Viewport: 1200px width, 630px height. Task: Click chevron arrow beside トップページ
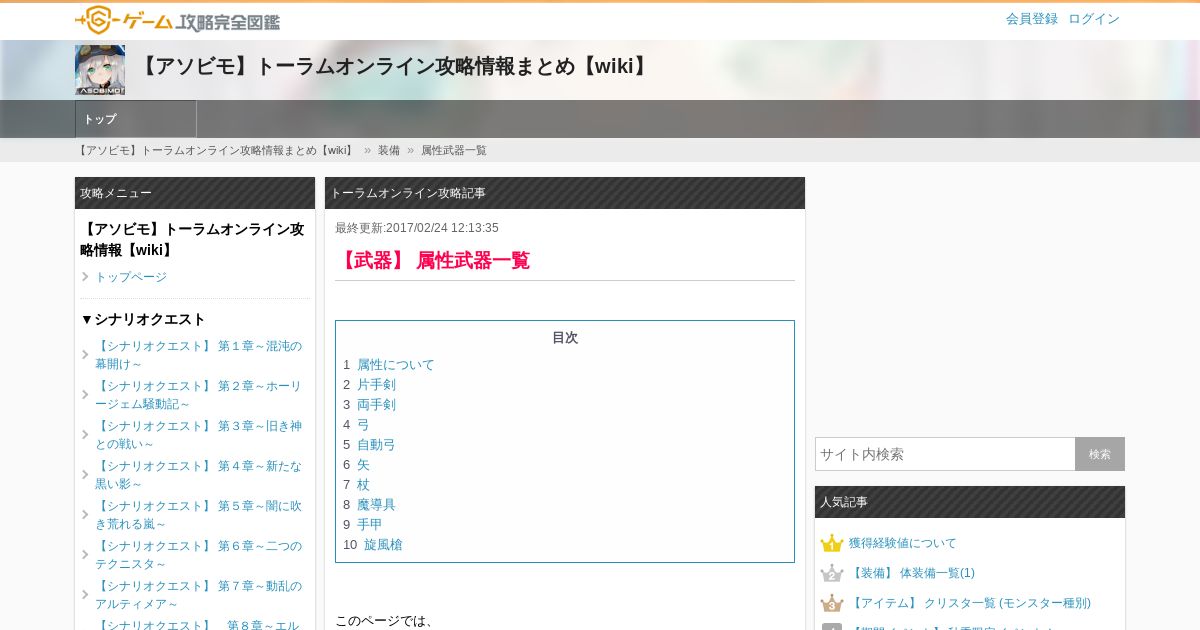[85, 277]
